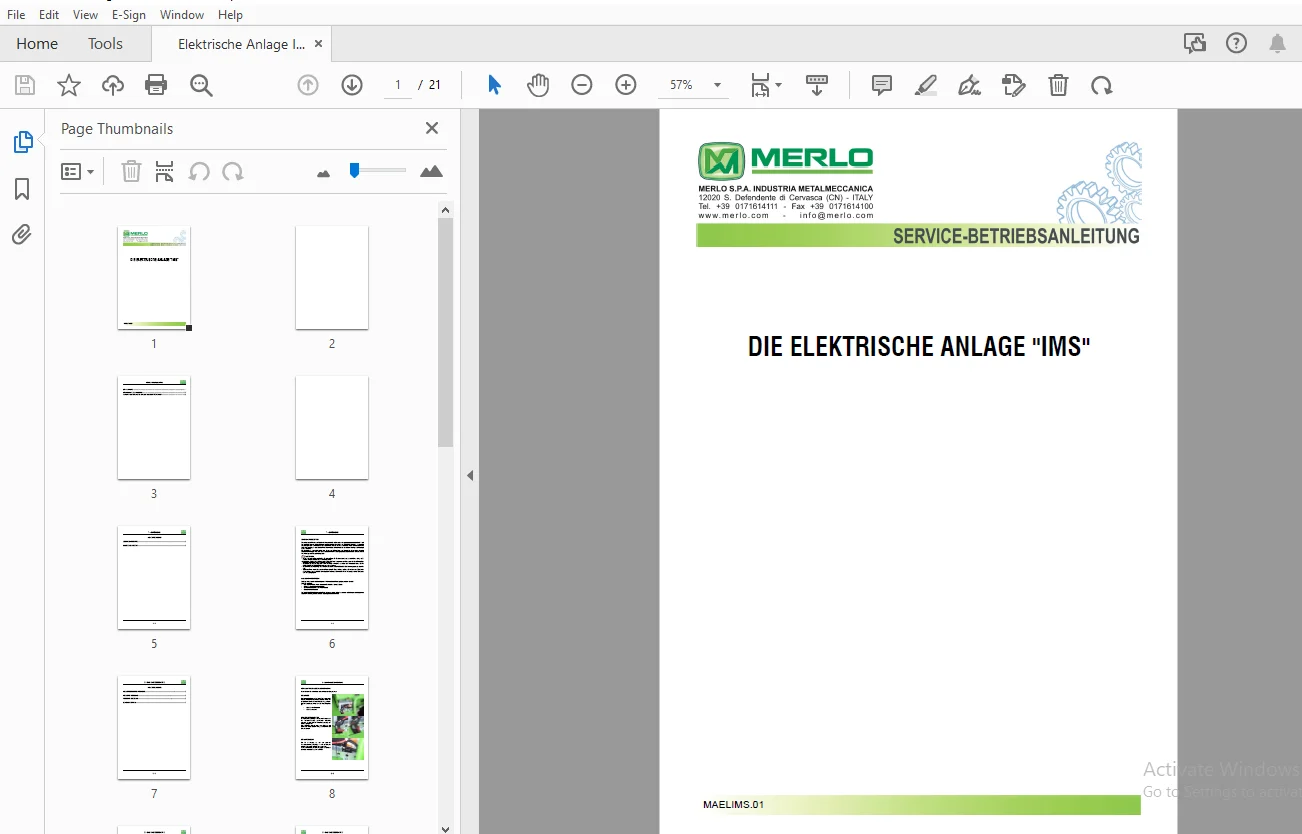Select page 3 thumbnail
This screenshot has width=1302, height=834.
pyautogui.click(x=154, y=427)
